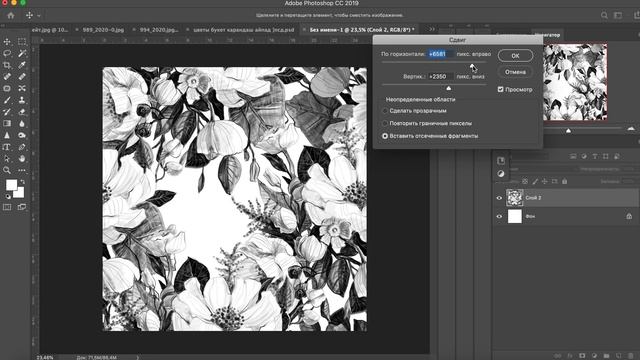Select the Move tool in the toolbox
The image size is (640, 360).
click(x=7, y=42)
